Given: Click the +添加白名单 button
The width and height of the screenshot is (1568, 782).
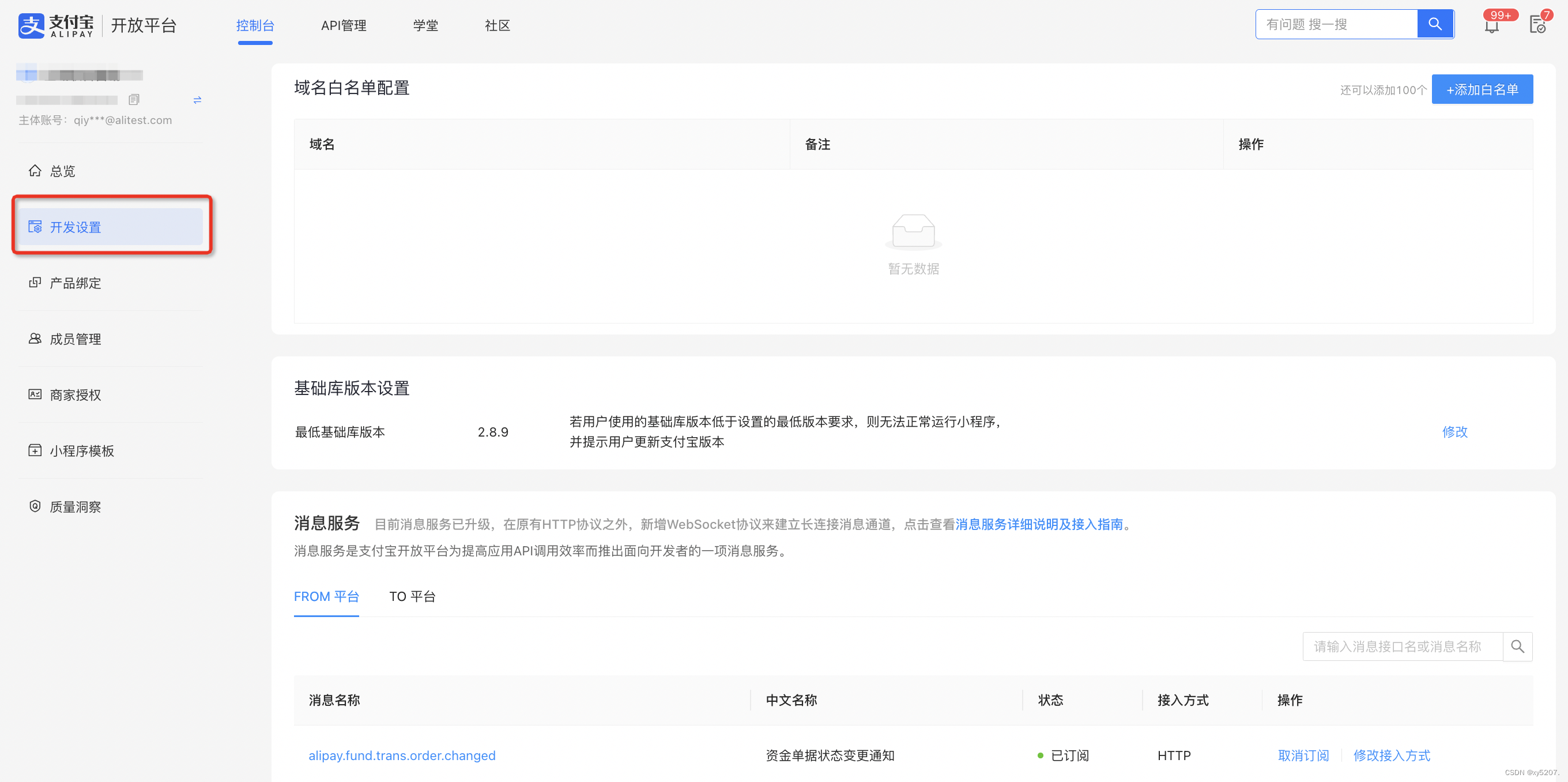Looking at the screenshot, I should pos(1482,88).
